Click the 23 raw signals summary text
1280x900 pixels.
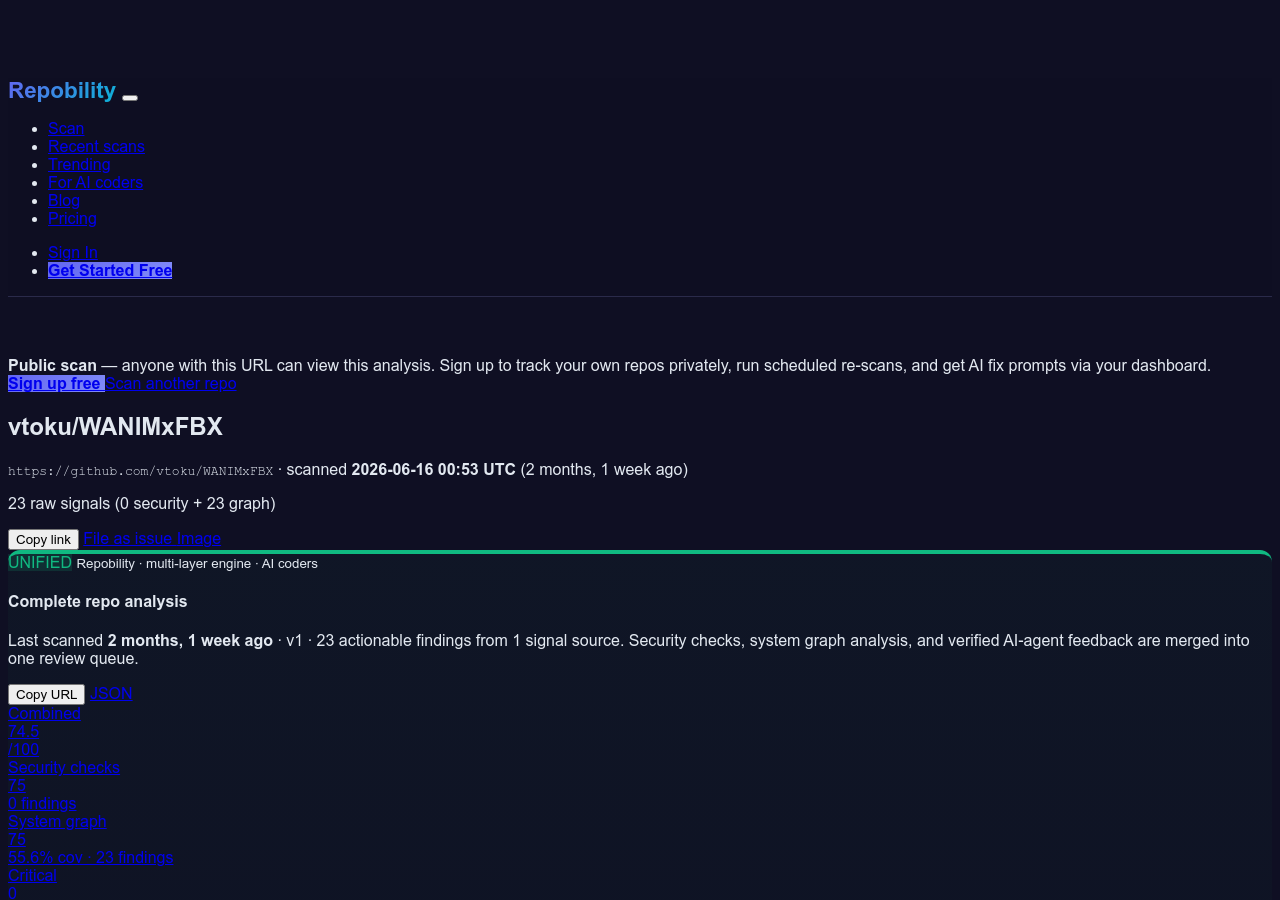(x=142, y=503)
